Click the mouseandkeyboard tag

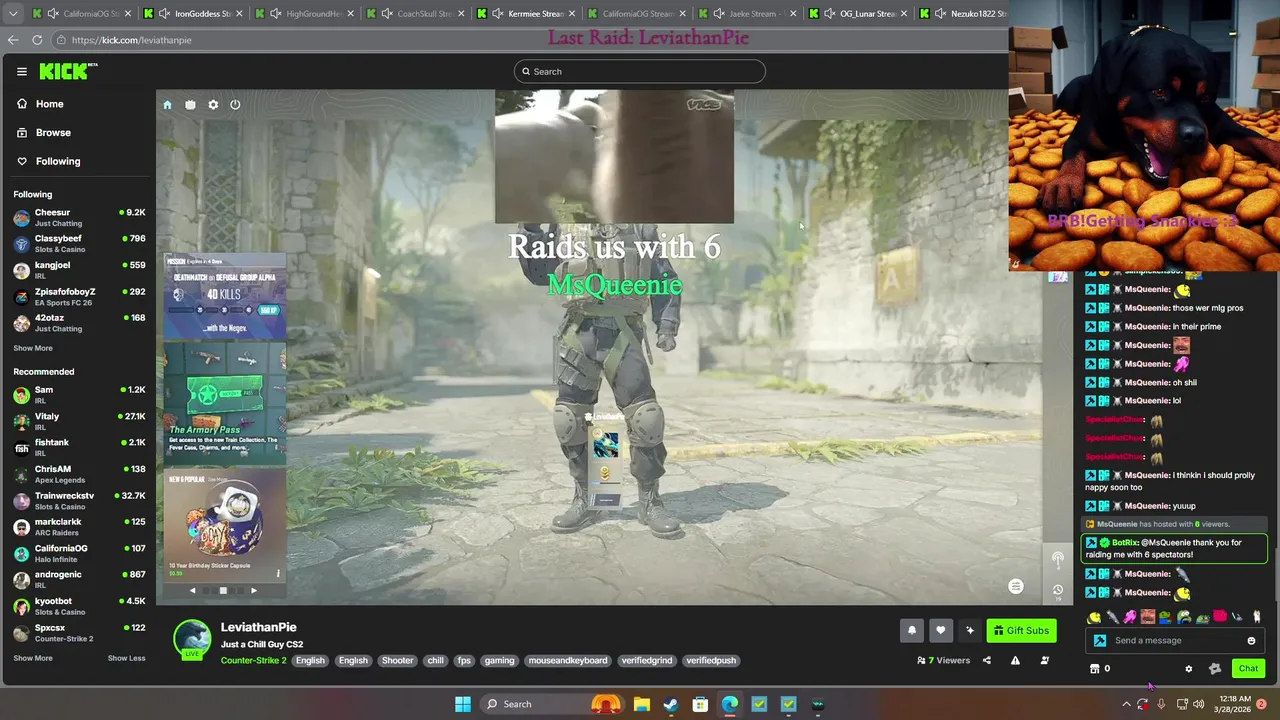point(568,660)
